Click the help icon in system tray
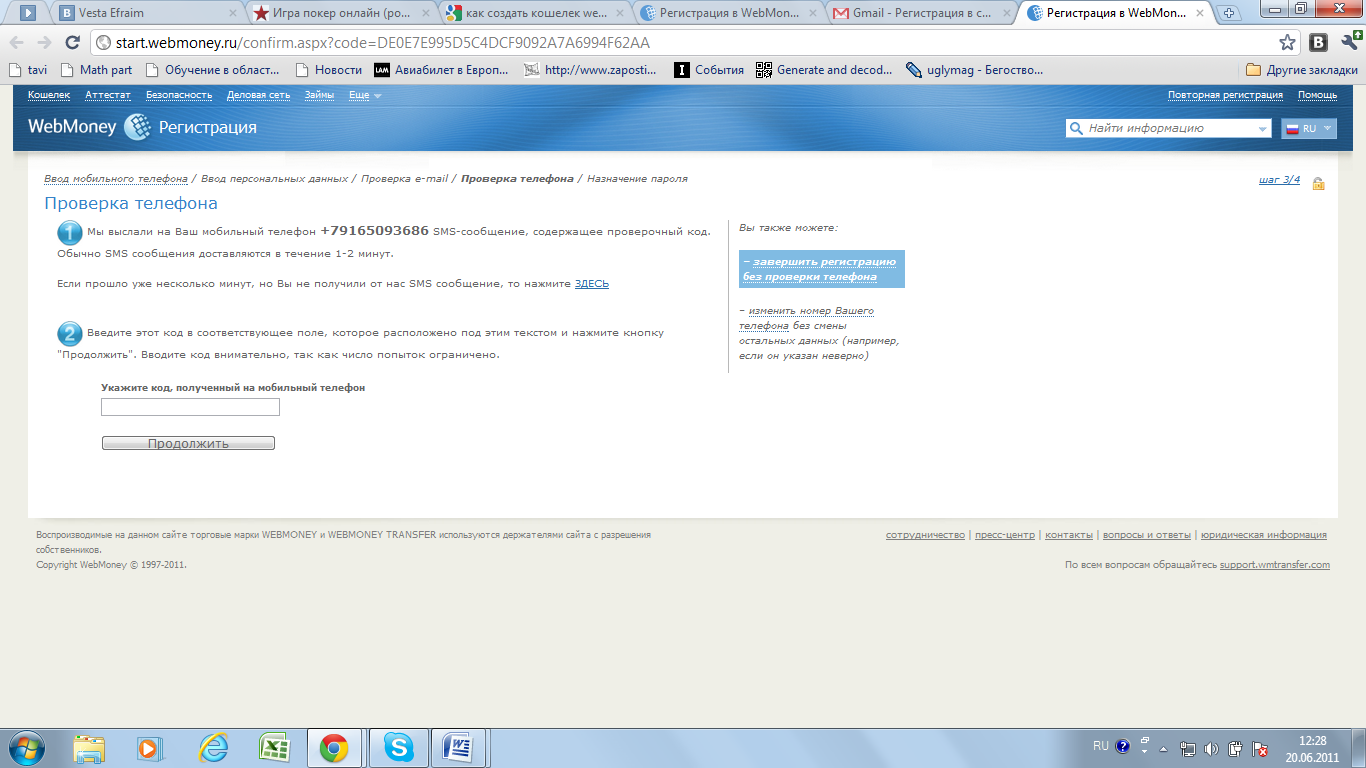Image resolution: width=1366 pixels, height=768 pixels. (x=1122, y=746)
